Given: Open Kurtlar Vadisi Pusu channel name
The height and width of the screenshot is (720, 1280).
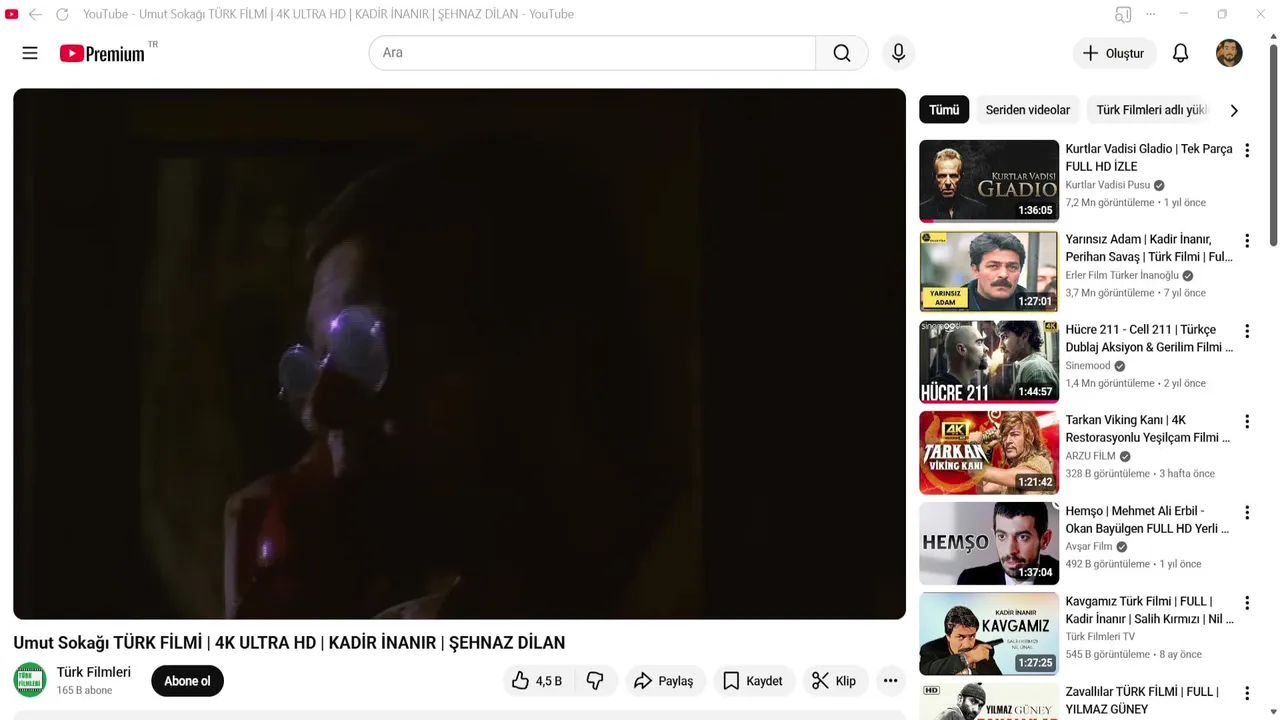Looking at the screenshot, I should (x=1107, y=185).
